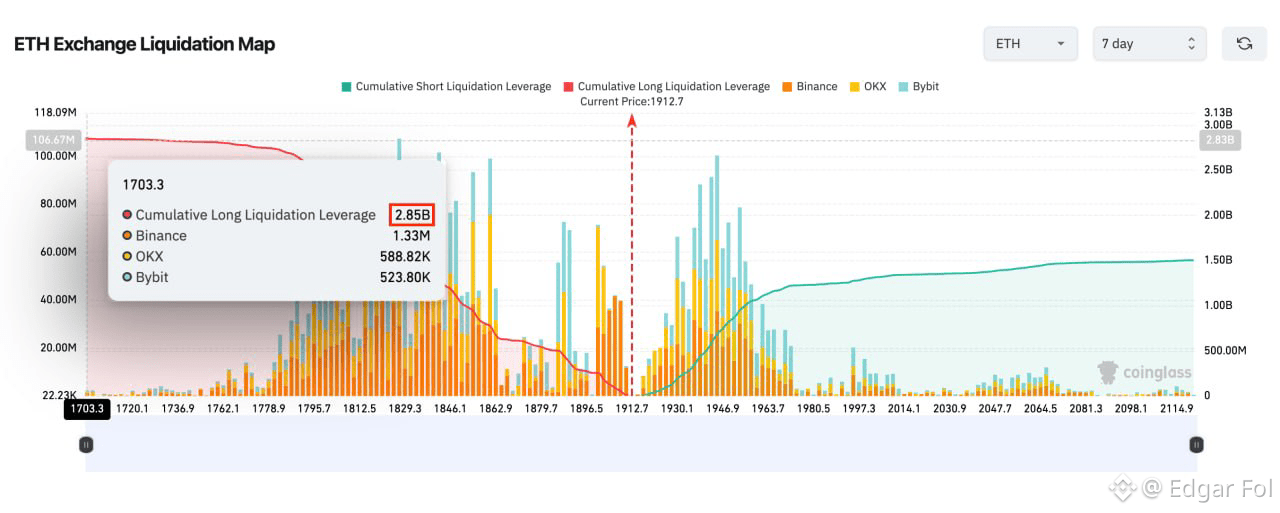Click the orange Binance legend swatch

point(787,87)
